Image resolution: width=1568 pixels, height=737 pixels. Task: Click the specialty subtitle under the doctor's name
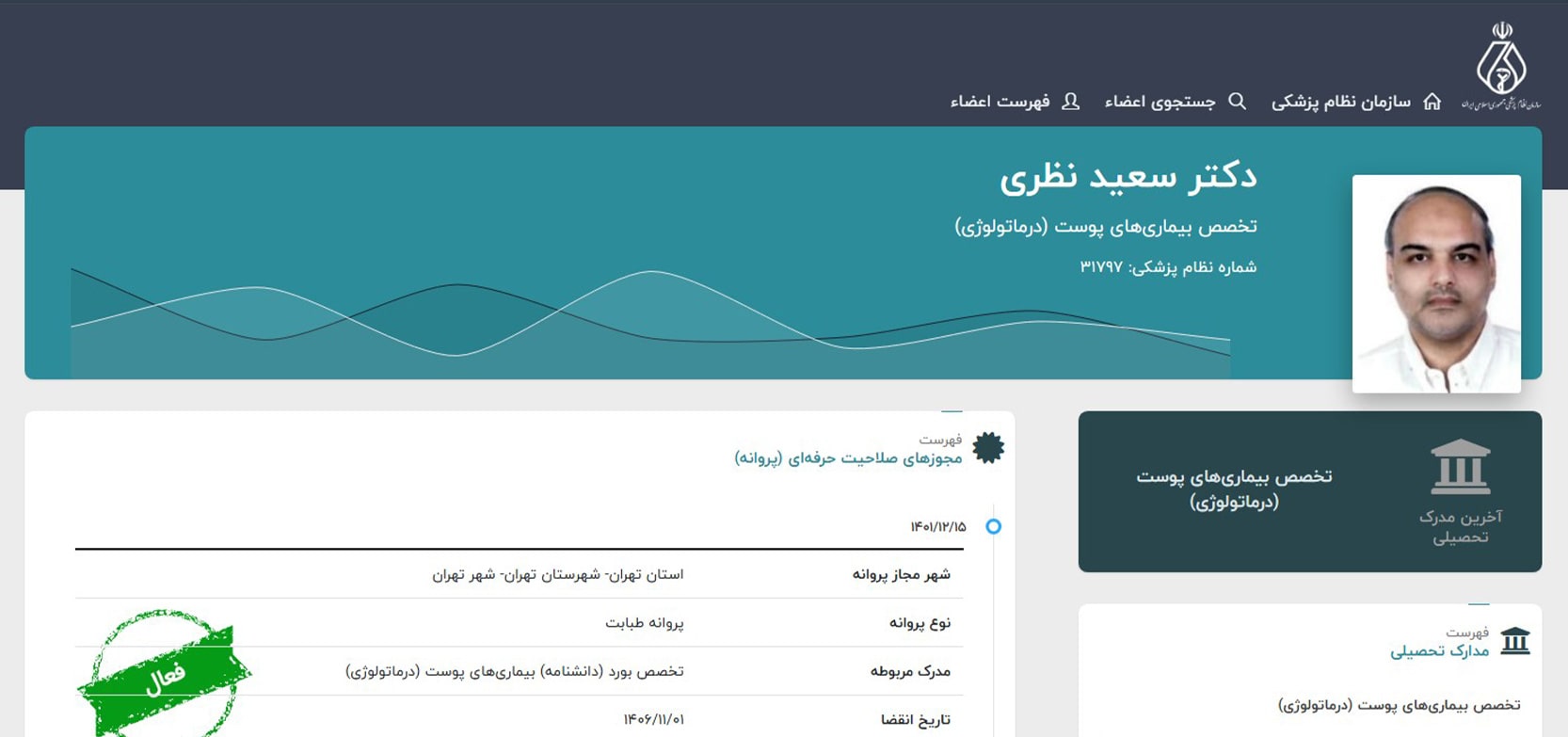click(x=1106, y=226)
